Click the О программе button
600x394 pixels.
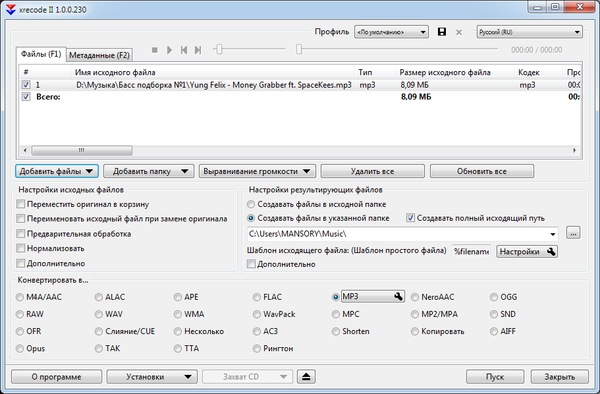pyautogui.click(x=56, y=377)
